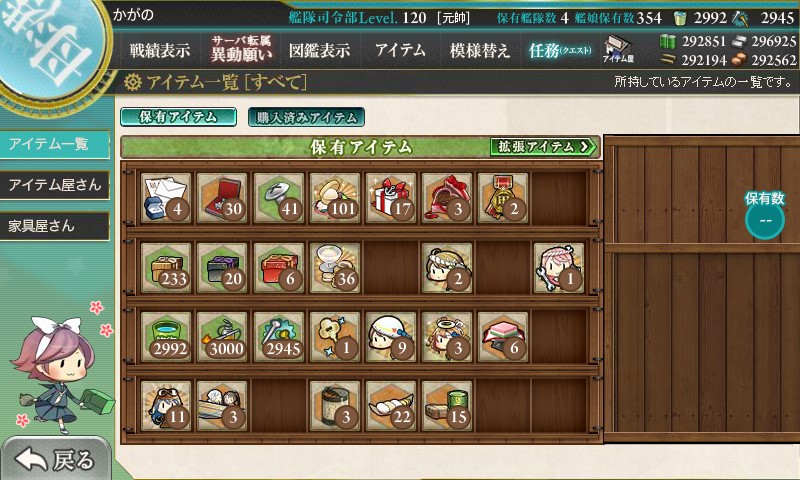This screenshot has width=800, height=480.
Task: Open 家具屋さん from the side menu
Action: [55, 226]
